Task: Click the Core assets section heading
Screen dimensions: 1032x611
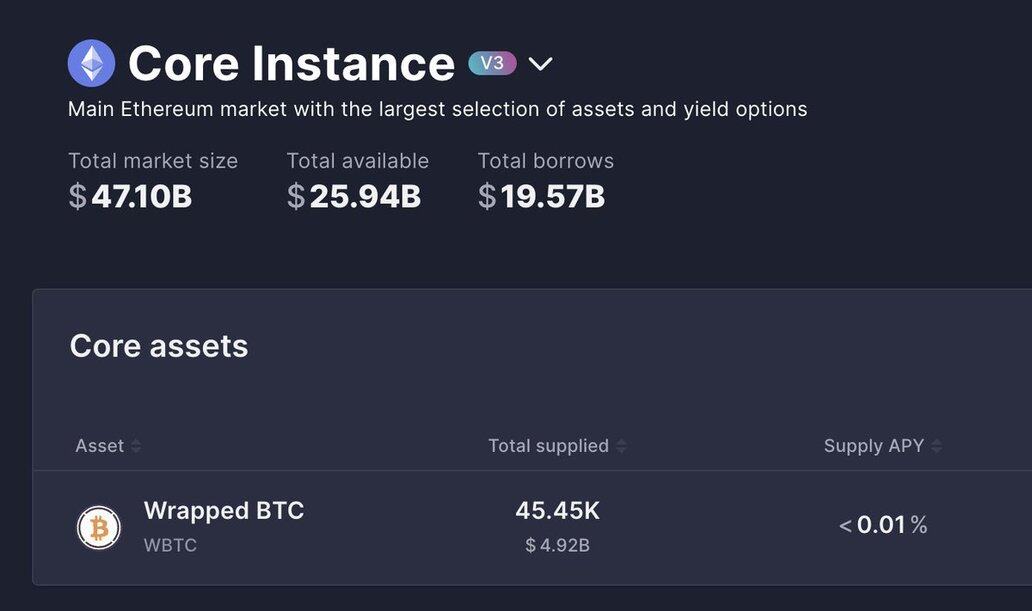Action: tap(159, 346)
